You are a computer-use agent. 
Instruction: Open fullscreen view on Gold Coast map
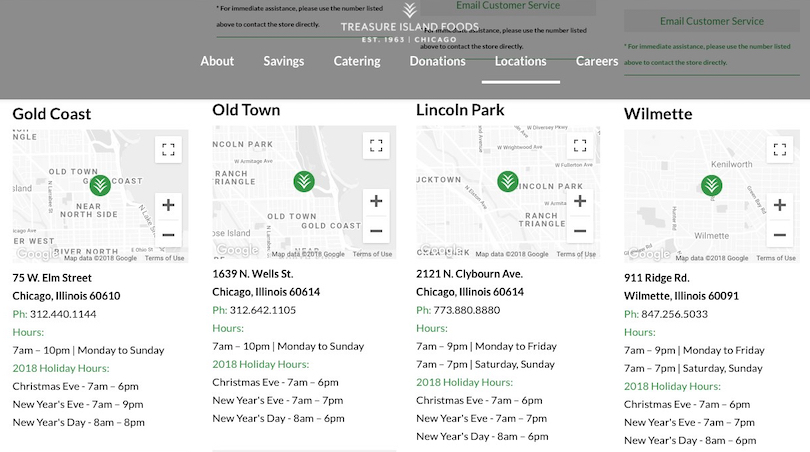tap(168, 150)
